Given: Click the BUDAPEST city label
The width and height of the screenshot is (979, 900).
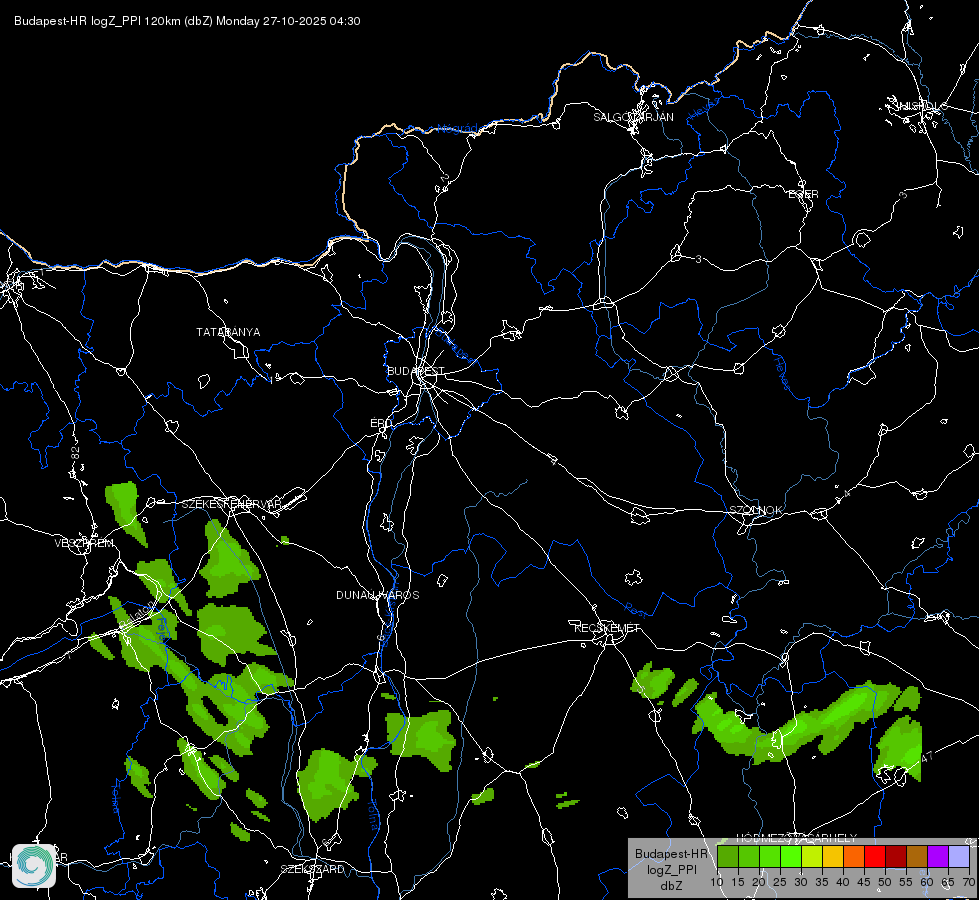Looking at the screenshot, I should coord(415,371).
